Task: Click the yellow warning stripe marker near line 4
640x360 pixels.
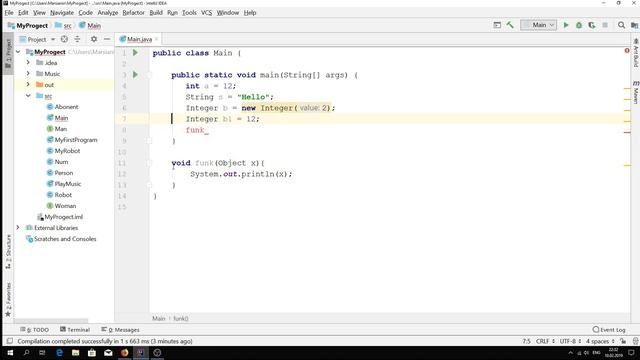Action: pyautogui.click(x=627, y=89)
